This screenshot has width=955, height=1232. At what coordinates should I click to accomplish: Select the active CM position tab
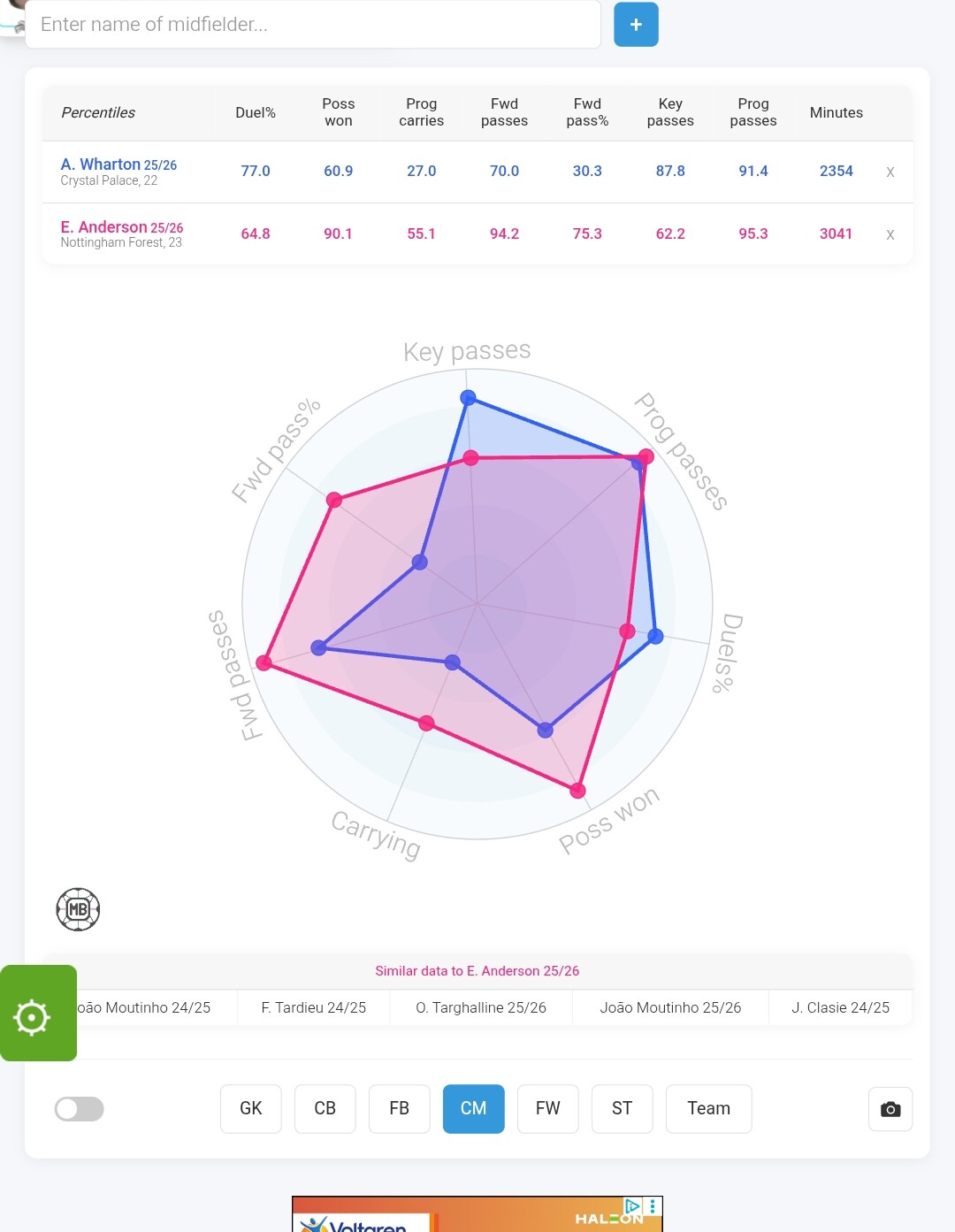click(x=474, y=1109)
